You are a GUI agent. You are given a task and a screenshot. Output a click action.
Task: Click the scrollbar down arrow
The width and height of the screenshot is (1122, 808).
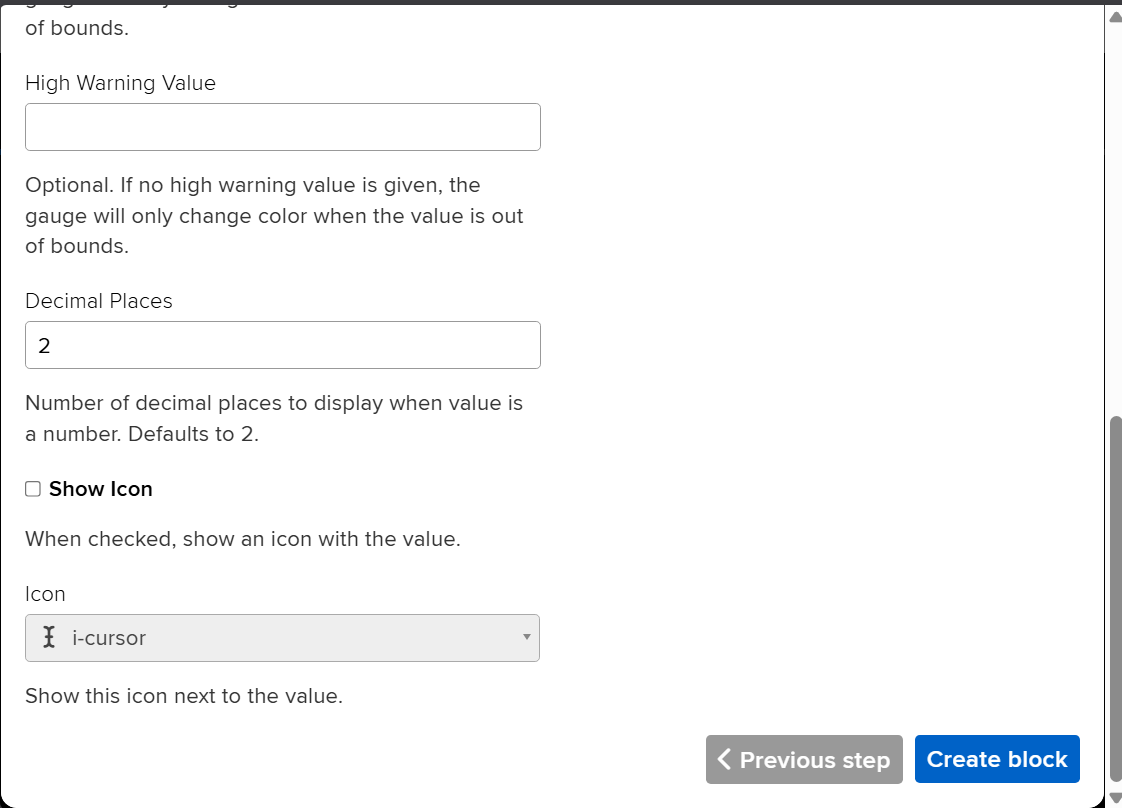1115,797
